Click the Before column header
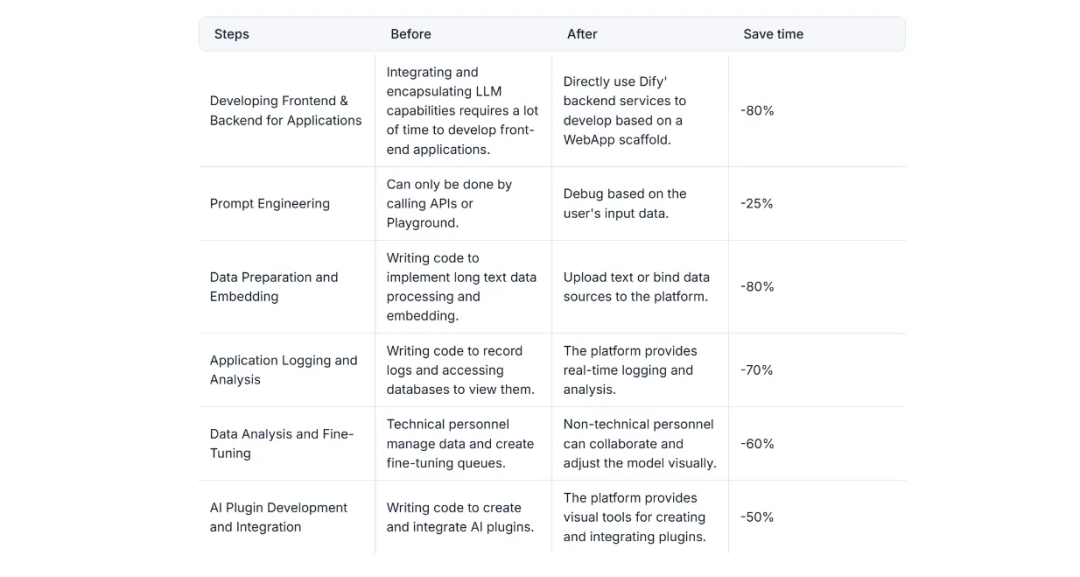The image size is (1080, 577). click(x=411, y=34)
